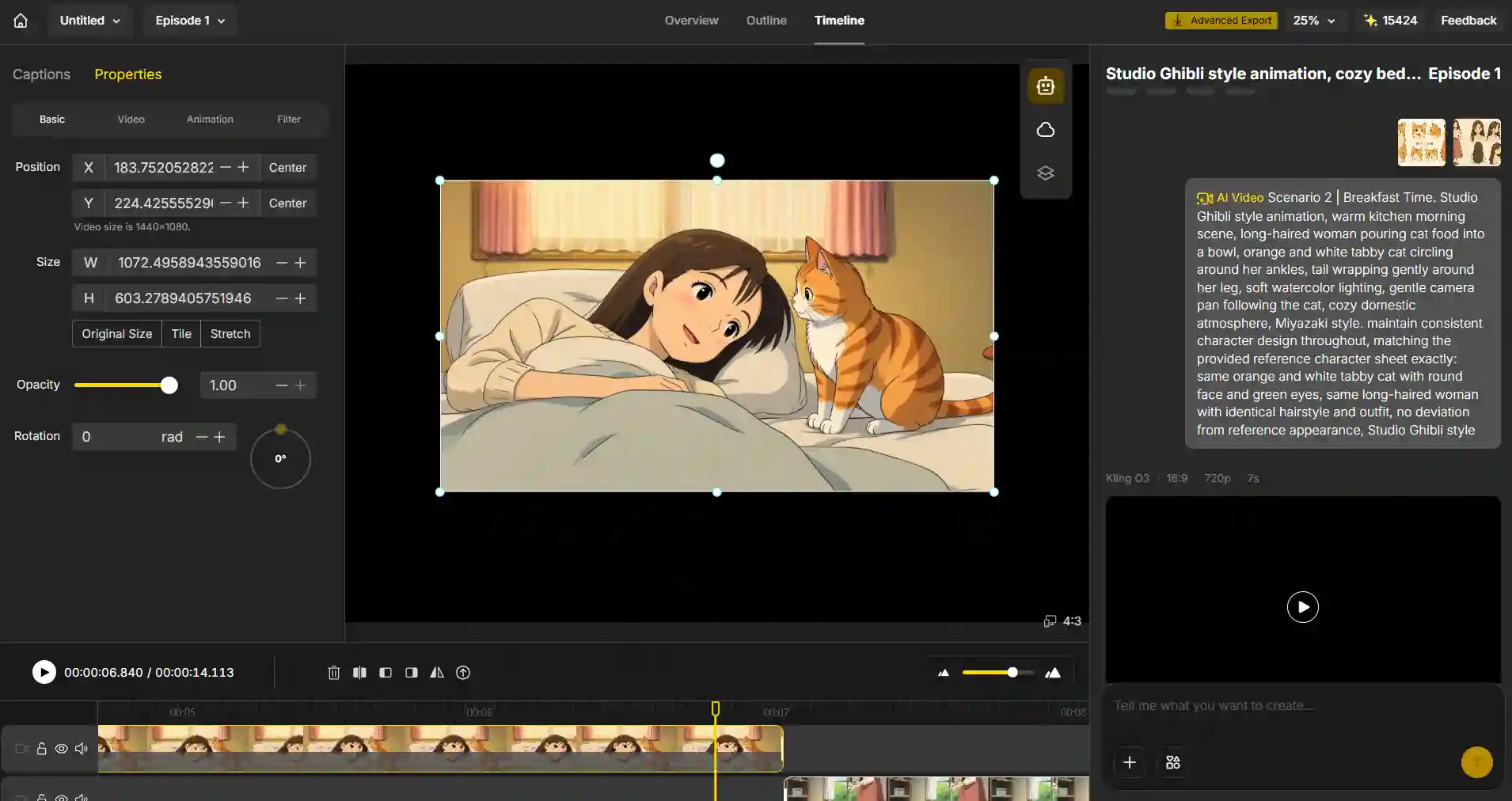Decrease opacity with the minus stepper
This screenshot has width=1512, height=801.
[x=282, y=385]
